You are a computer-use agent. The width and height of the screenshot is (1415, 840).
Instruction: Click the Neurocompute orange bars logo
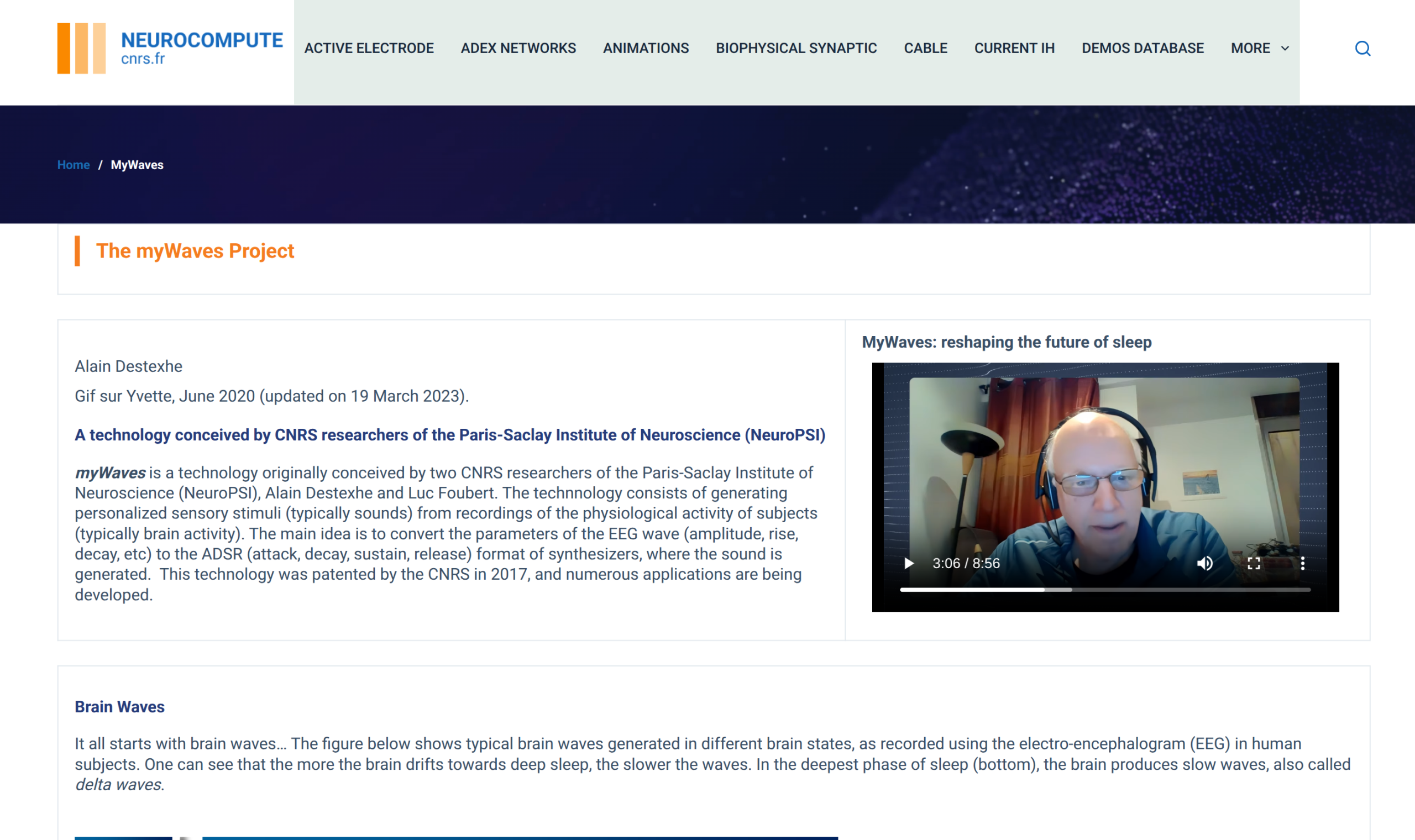pos(81,48)
